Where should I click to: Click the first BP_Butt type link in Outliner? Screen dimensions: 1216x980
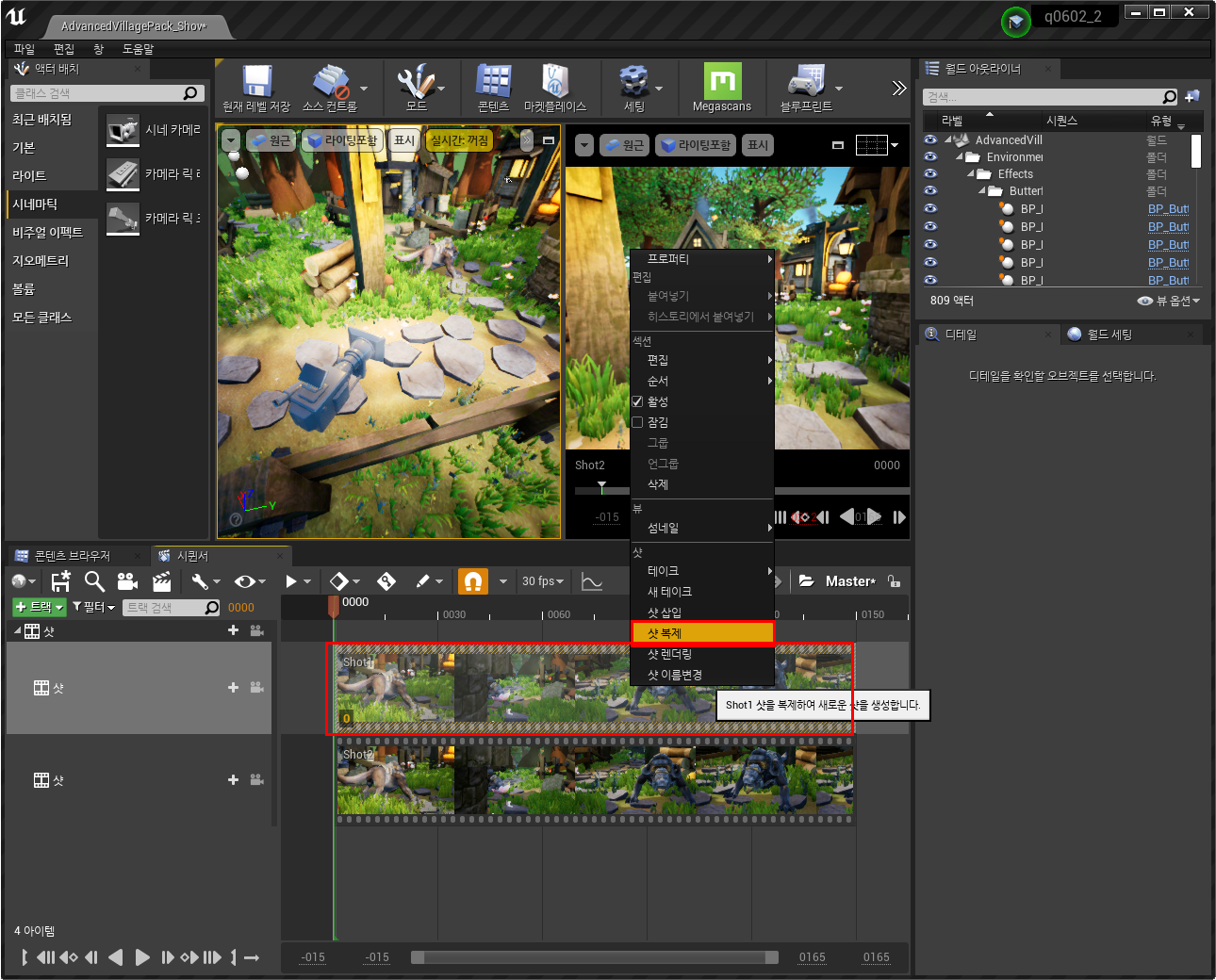pos(1168,209)
